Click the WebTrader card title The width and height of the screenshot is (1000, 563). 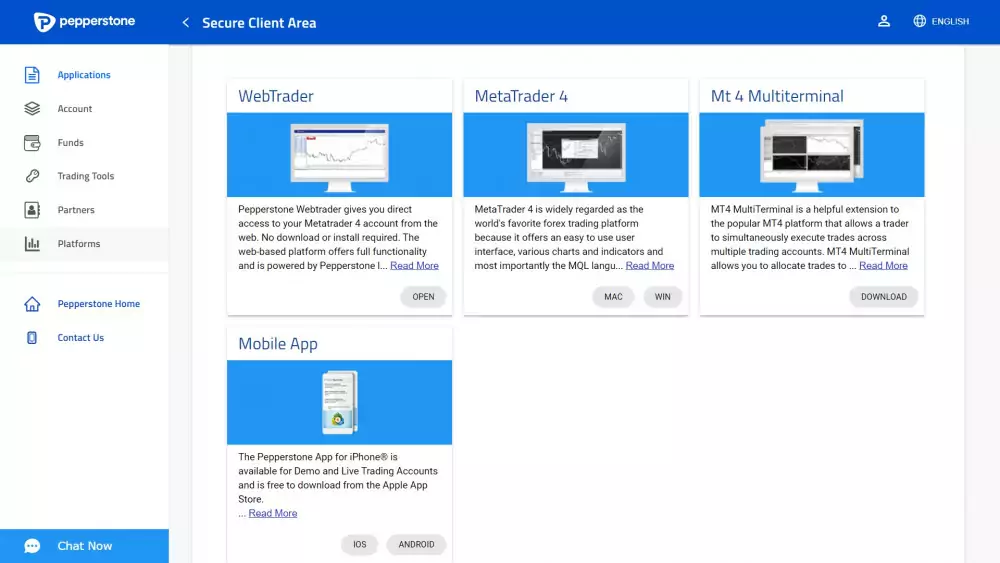click(x=276, y=96)
